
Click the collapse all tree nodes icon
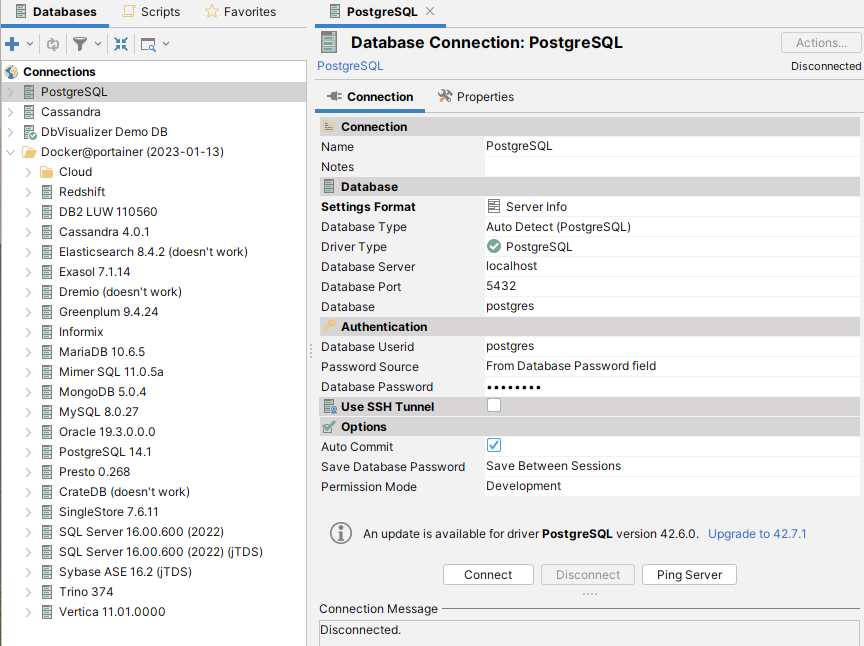pos(121,44)
